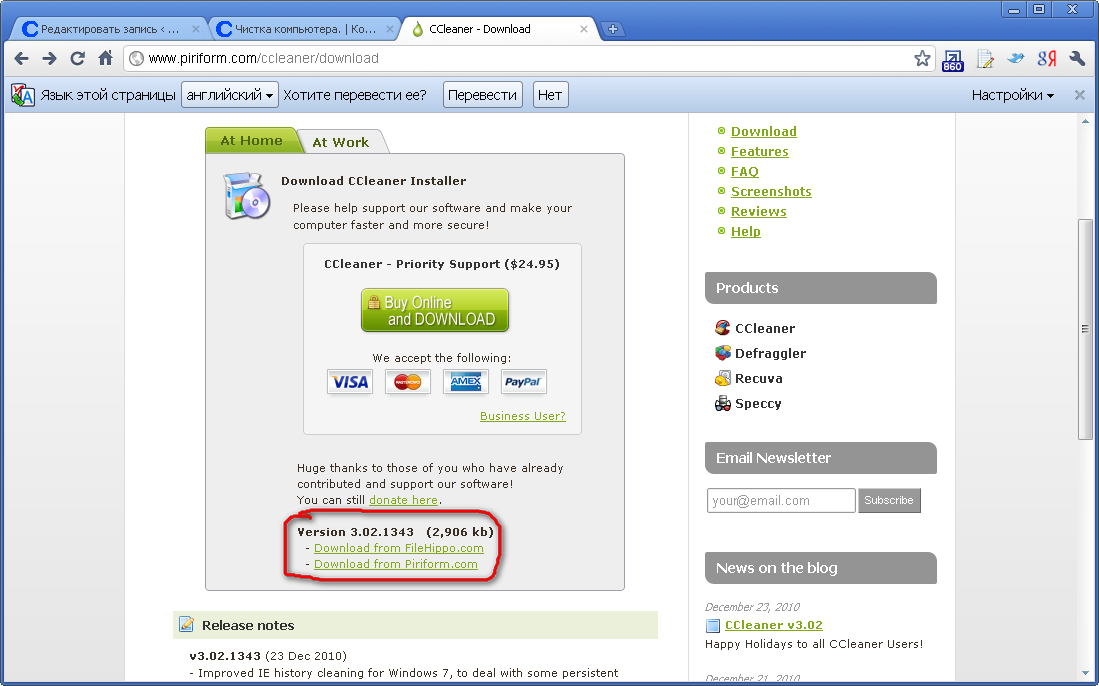The height and width of the screenshot is (686, 1099).
Task: Click the Release notes pencil icon
Action: coord(186,624)
